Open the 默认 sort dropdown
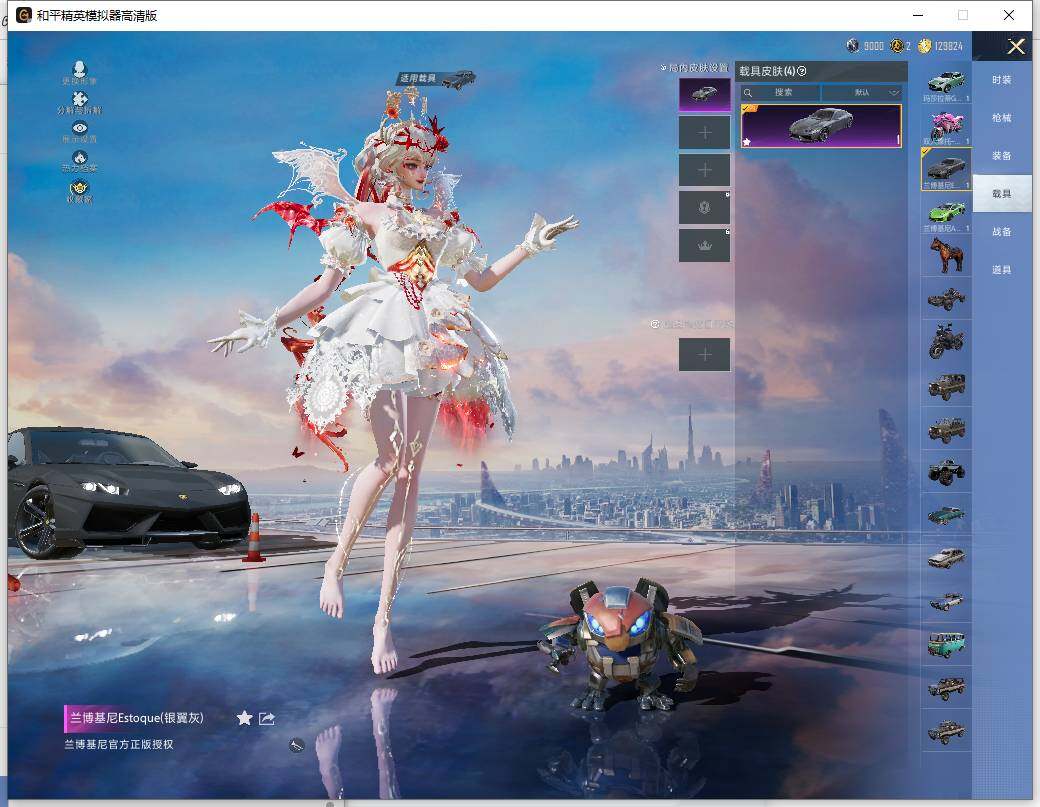1040x807 pixels. tap(861, 92)
